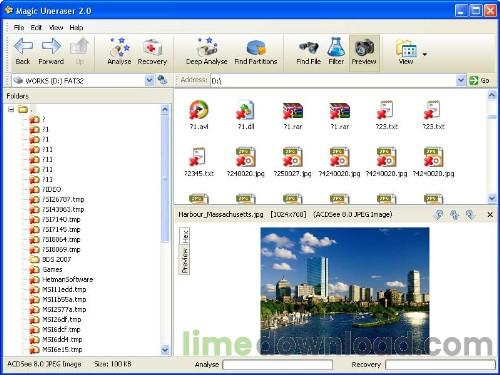
Task: Open the Recovery wizard icon
Action: 152,51
